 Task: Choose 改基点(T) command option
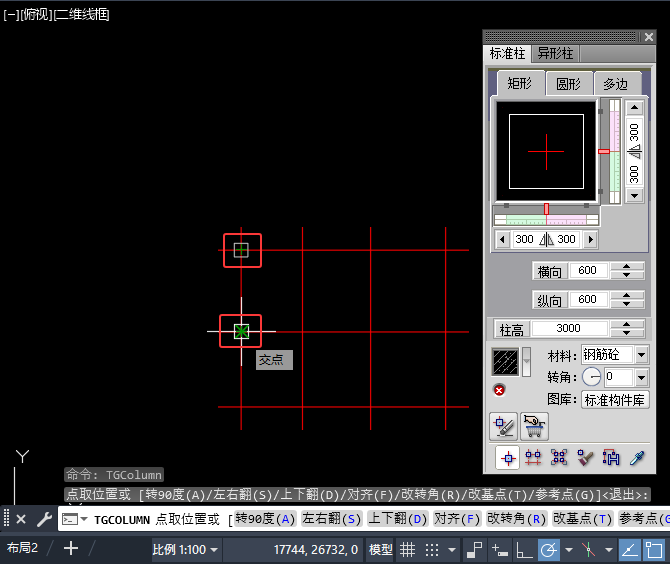coord(583,519)
